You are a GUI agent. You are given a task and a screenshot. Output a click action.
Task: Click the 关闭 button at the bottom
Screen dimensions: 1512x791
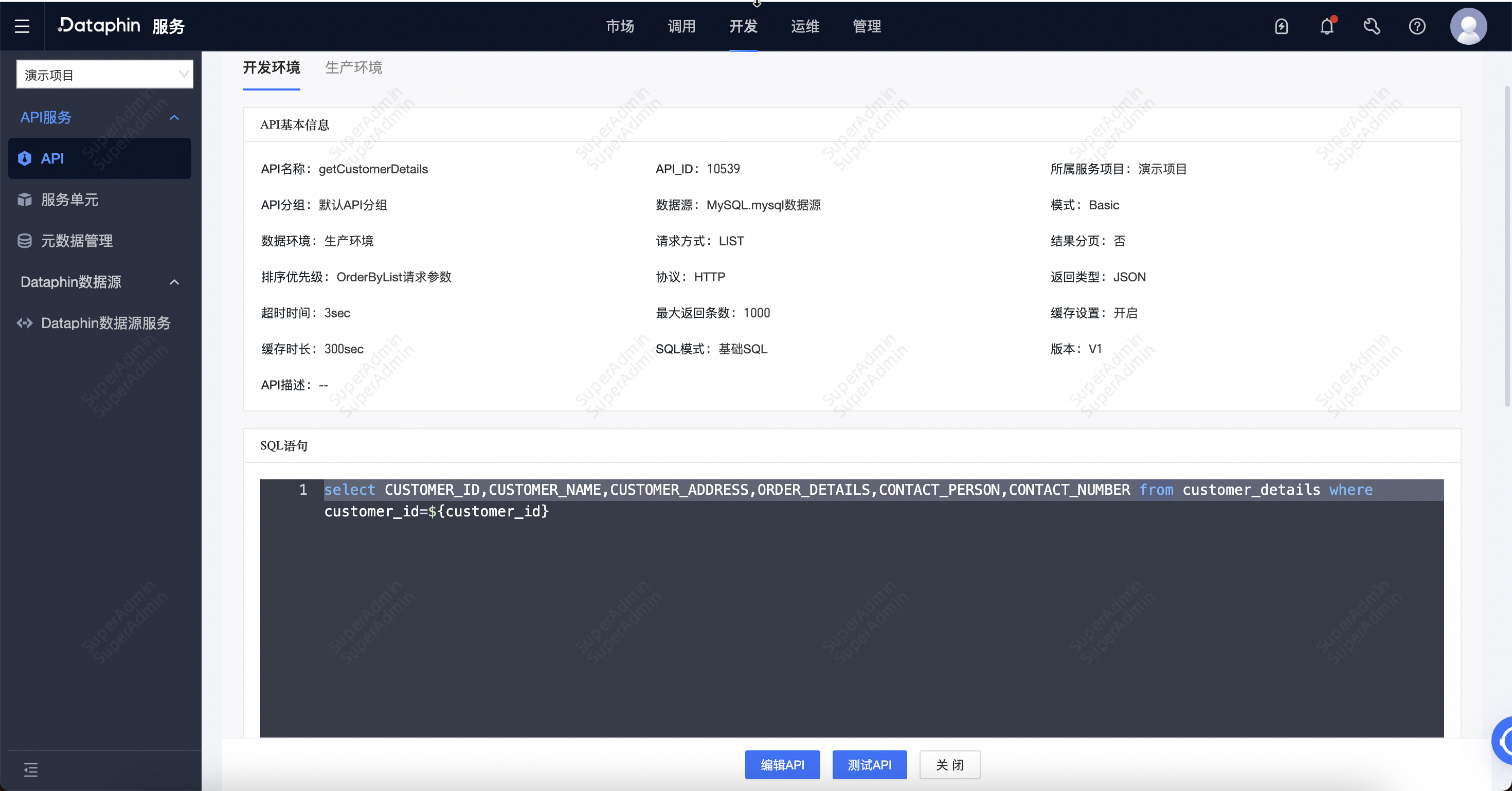tap(949, 765)
